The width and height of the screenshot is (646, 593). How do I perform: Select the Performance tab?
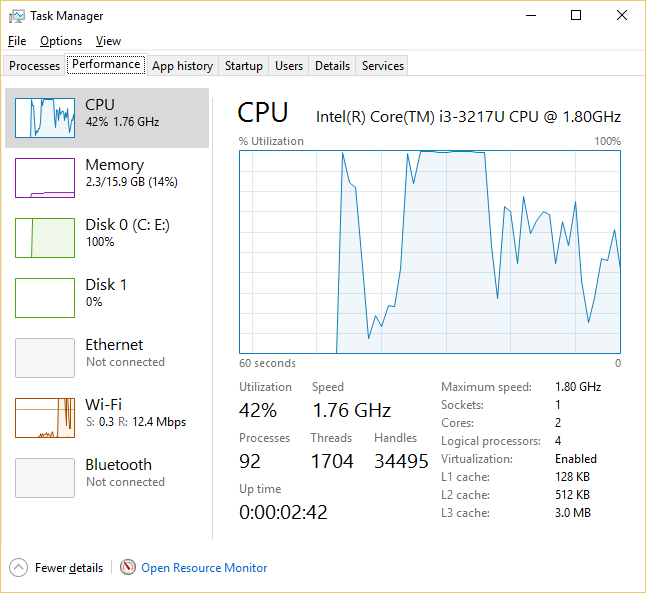tap(106, 65)
